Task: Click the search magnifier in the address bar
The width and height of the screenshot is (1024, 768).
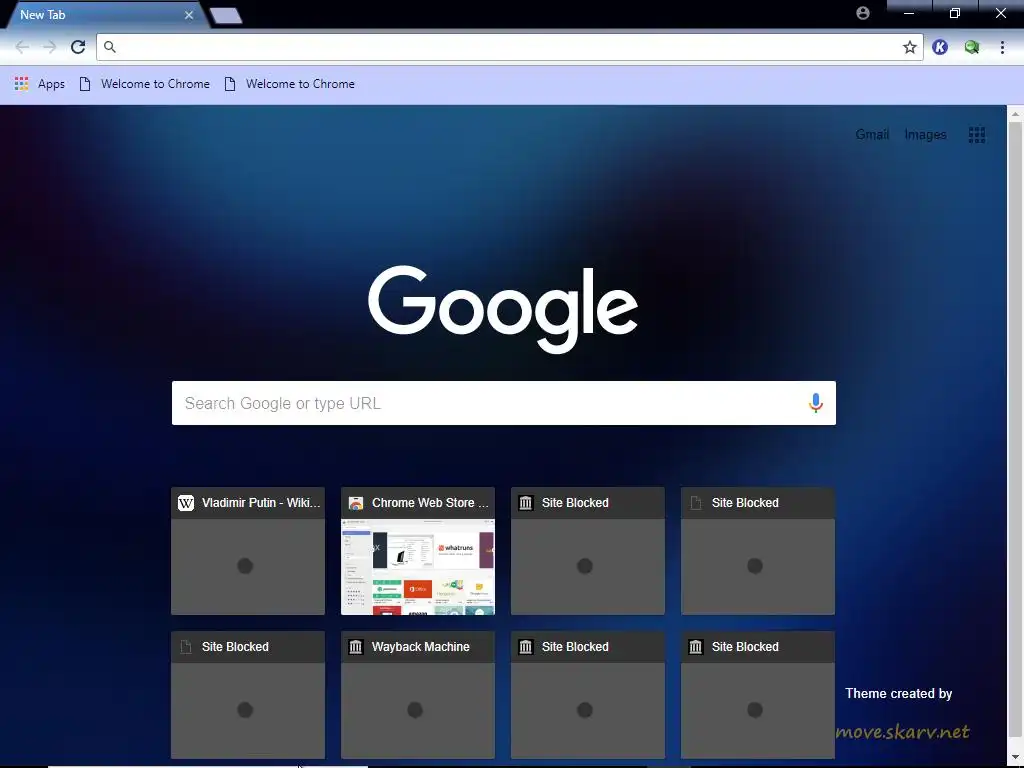Action: [x=110, y=47]
